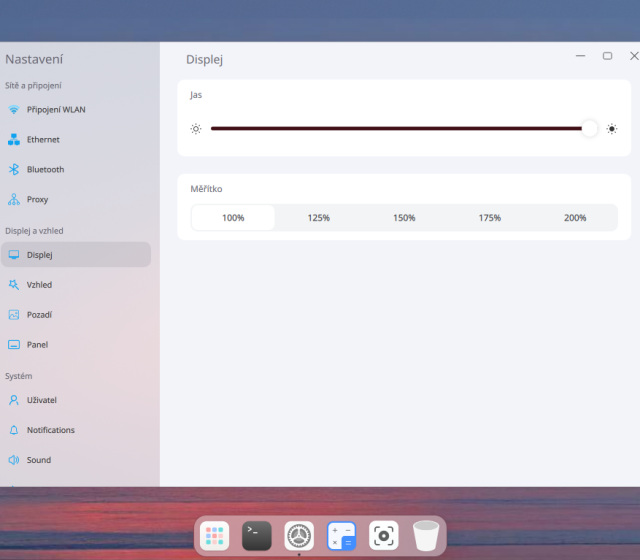Viewport: 640px width, 560px height.
Task: Click the high brightness sun icon
Action: tap(612, 129)
